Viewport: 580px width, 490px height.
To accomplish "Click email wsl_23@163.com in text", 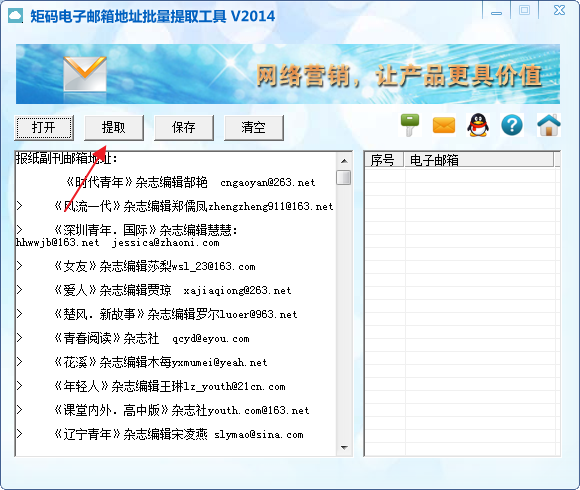I will pos(213,266).
